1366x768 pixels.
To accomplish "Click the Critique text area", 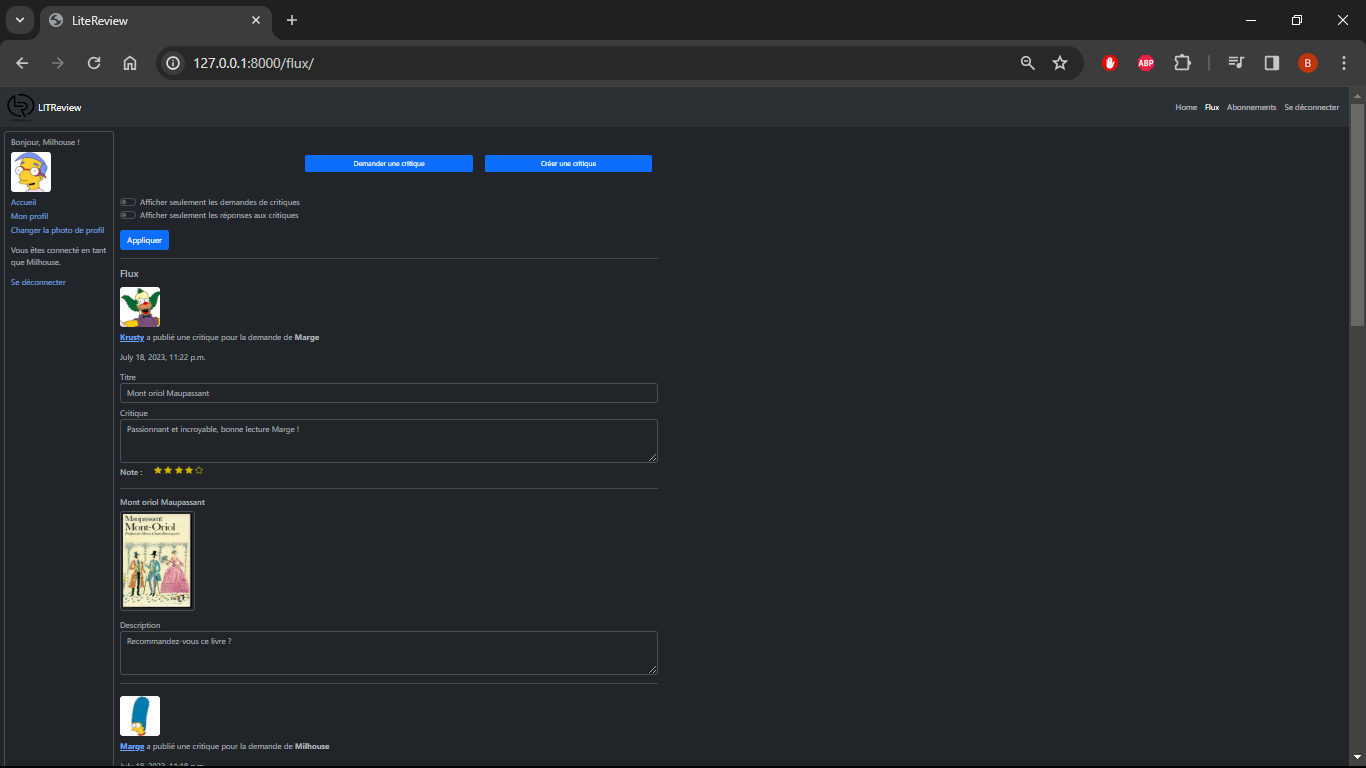I will coord(389,441).
